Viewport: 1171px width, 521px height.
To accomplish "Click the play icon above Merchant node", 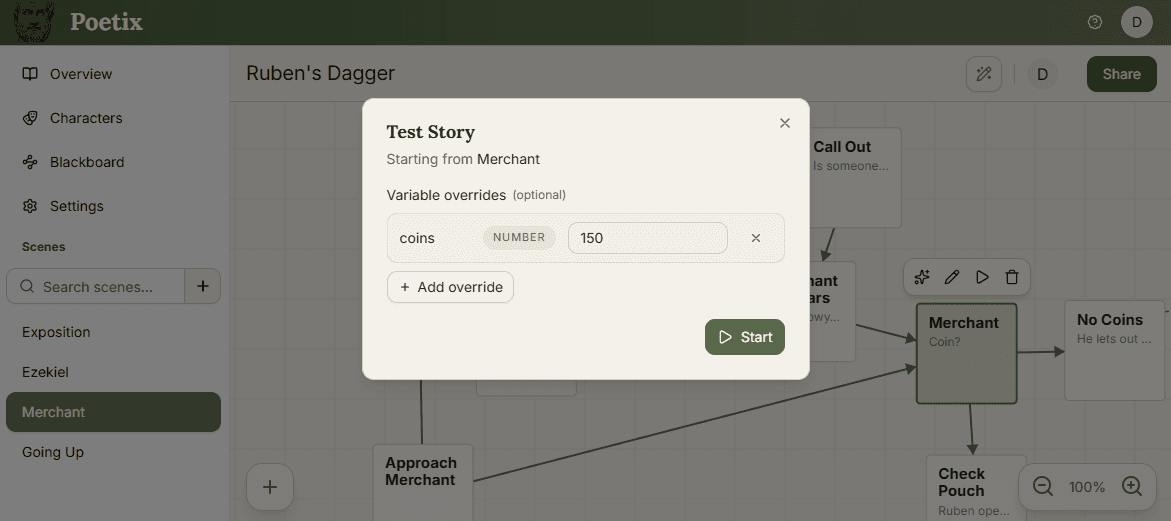I will (982, 278).
